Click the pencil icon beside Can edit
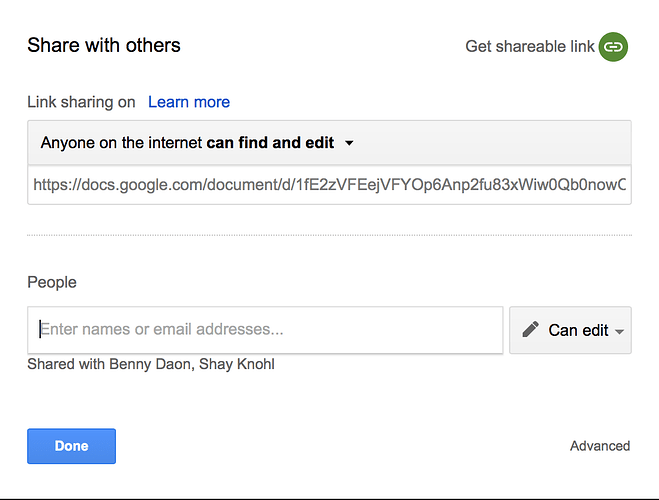This screenshot has height=500, width=659. [531, 330]
